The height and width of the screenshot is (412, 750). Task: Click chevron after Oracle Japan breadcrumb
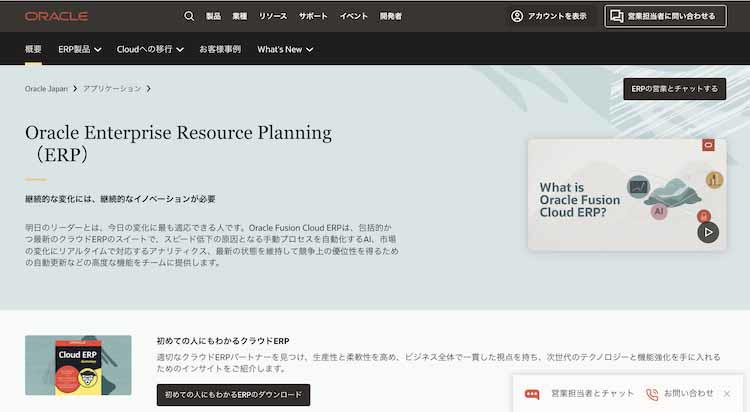click(x=75, y=89)
